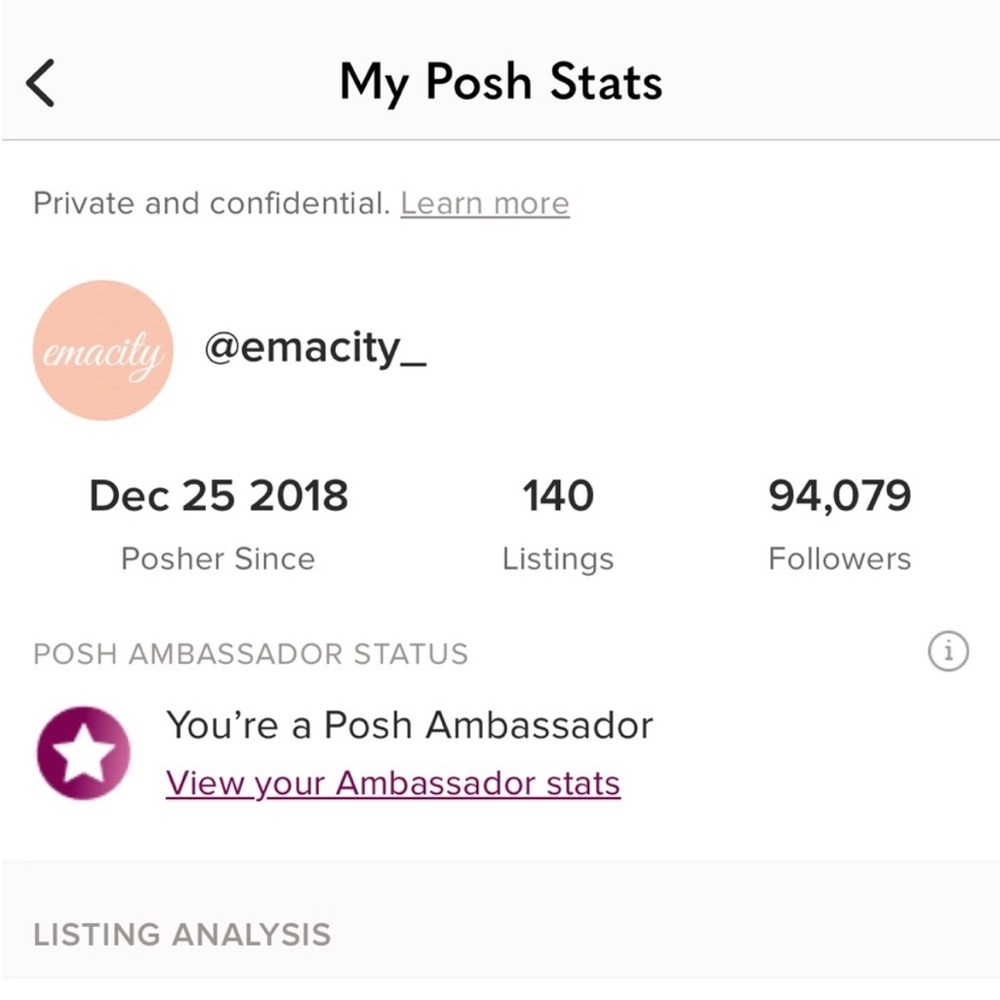
Task: Tap the back arrow icon
Action: 40,83
